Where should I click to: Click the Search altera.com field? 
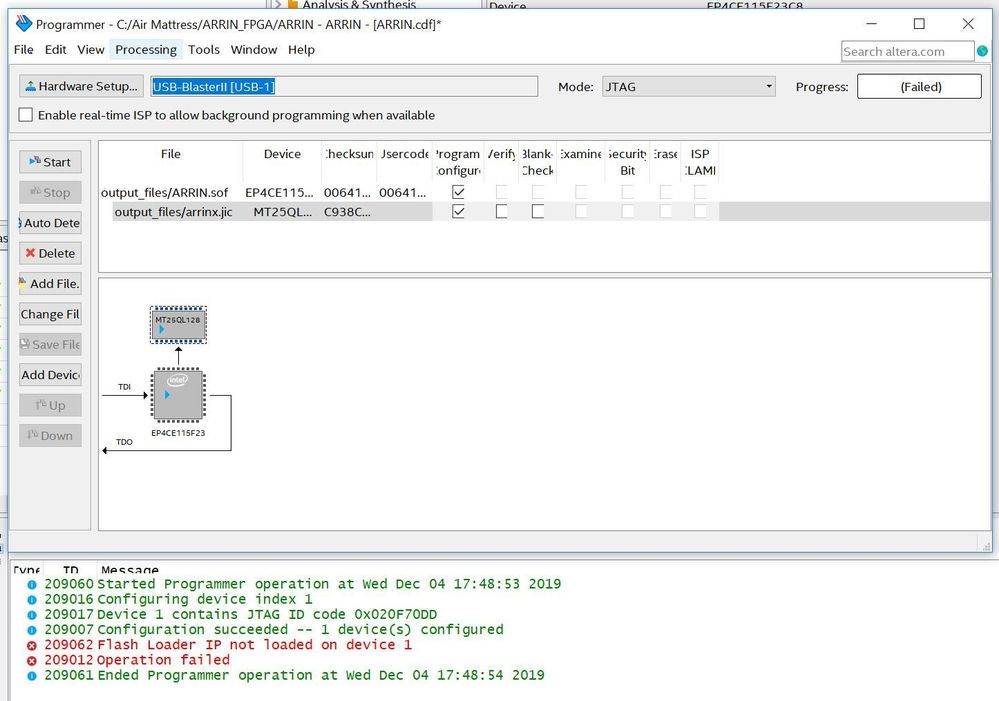pos(907,51)
